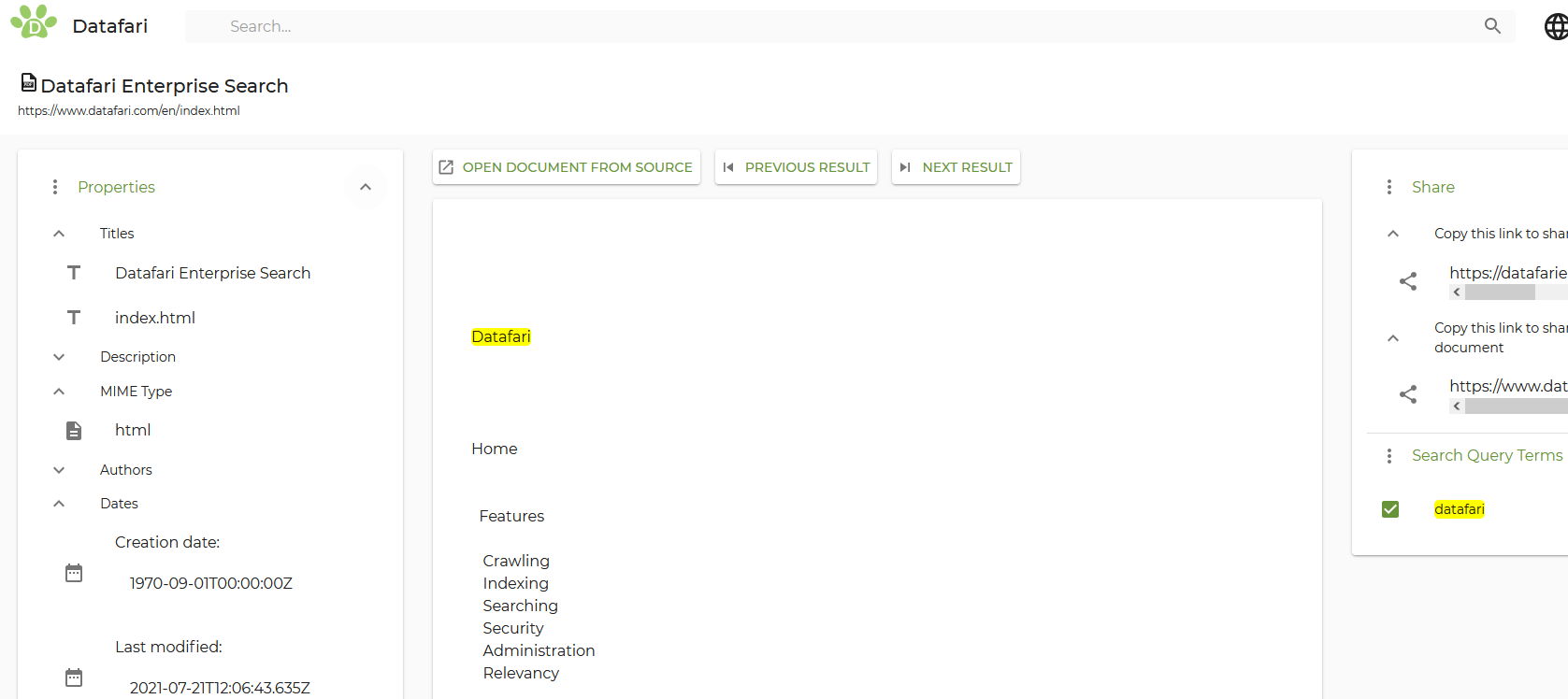This screenshot has width=1568, height=699.
Task: Click Searching in document preview
Action: point(521,606)
